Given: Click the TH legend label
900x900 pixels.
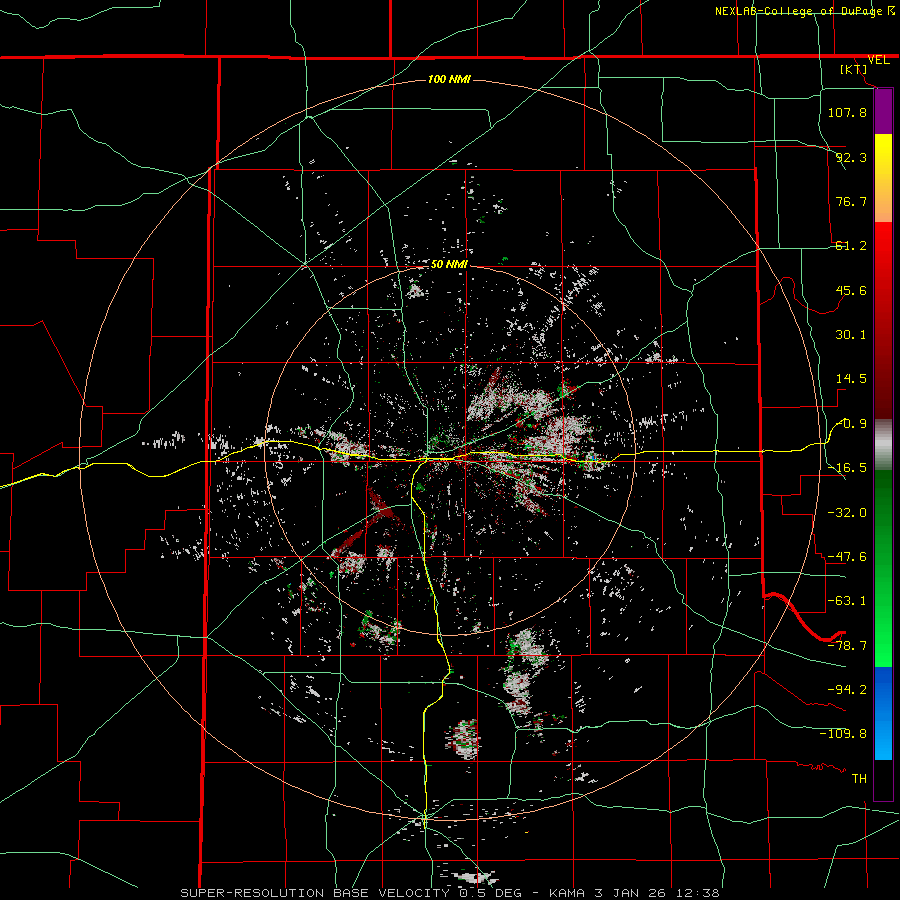Looking at the screenshot, I should 859,779.
